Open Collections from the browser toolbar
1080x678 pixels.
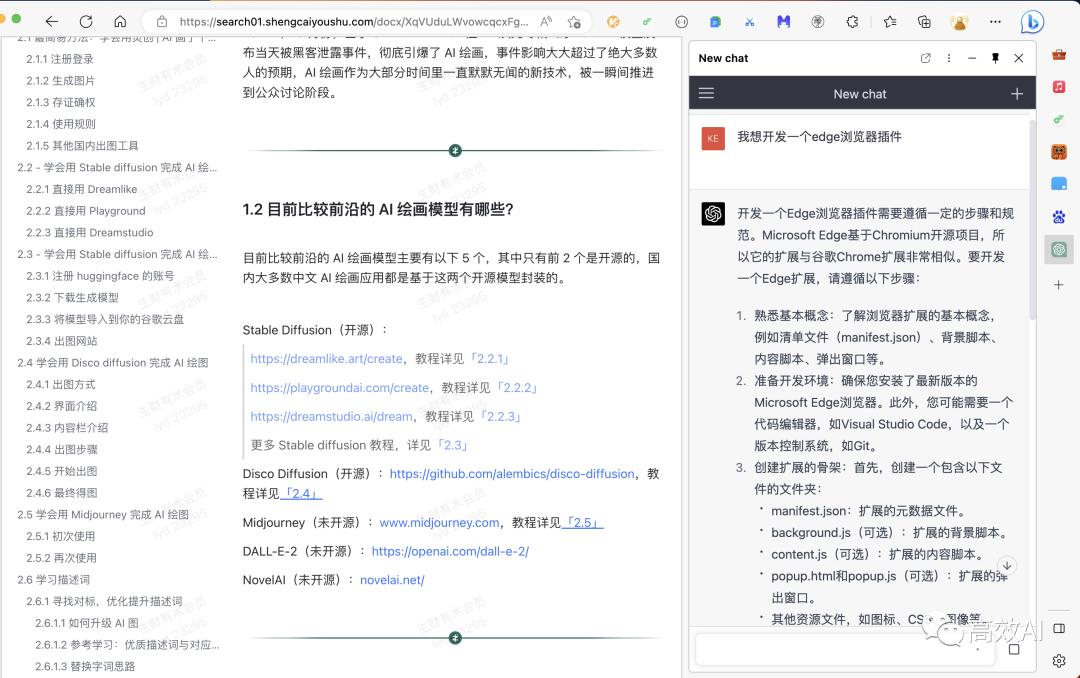point(924,22)
